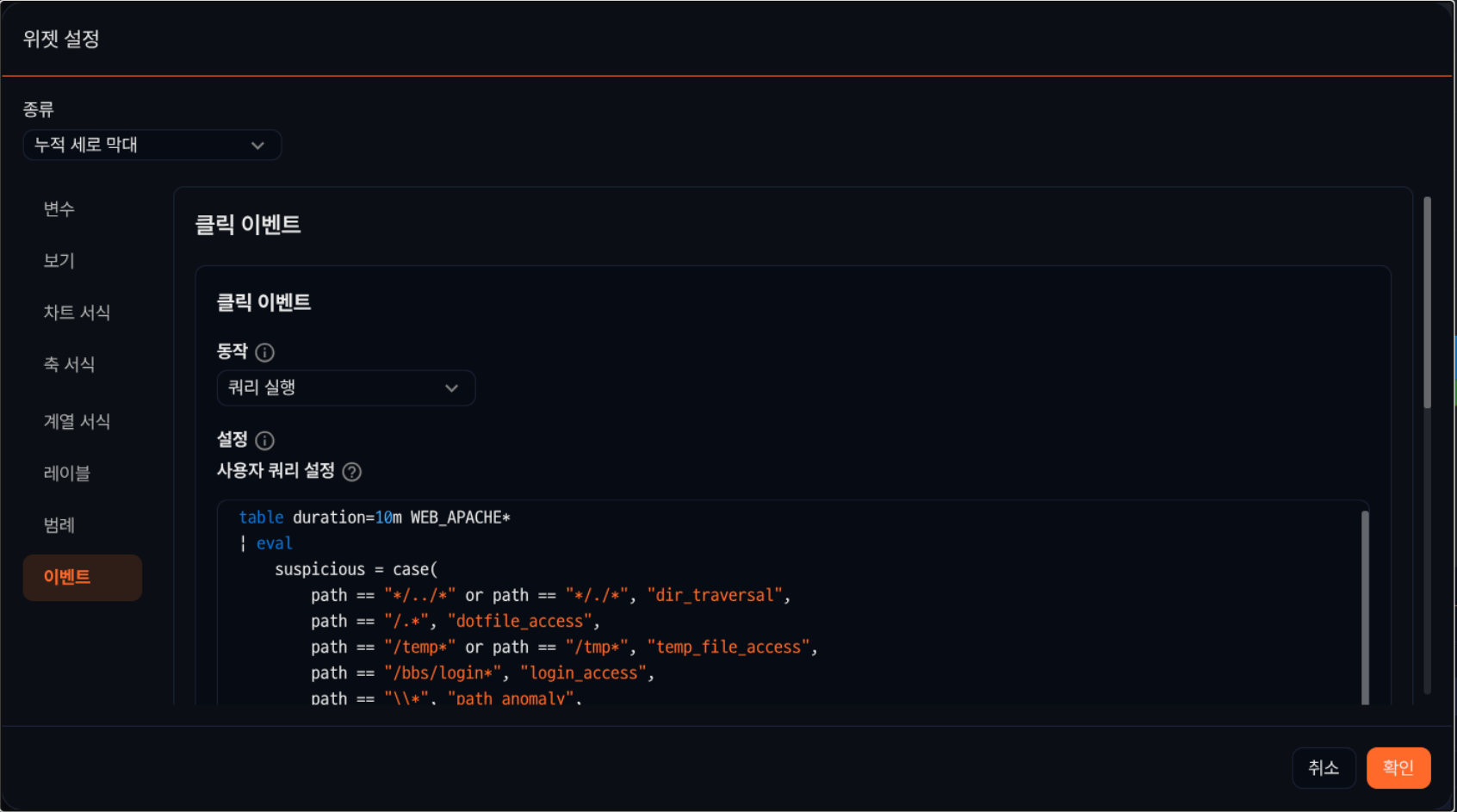Click the info icon next to 설정
This screenshot has width=1457, height=812.
[265, 441]
